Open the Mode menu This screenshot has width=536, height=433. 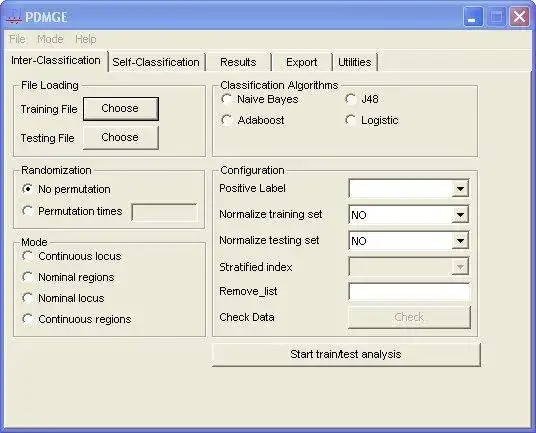[50, 39]
